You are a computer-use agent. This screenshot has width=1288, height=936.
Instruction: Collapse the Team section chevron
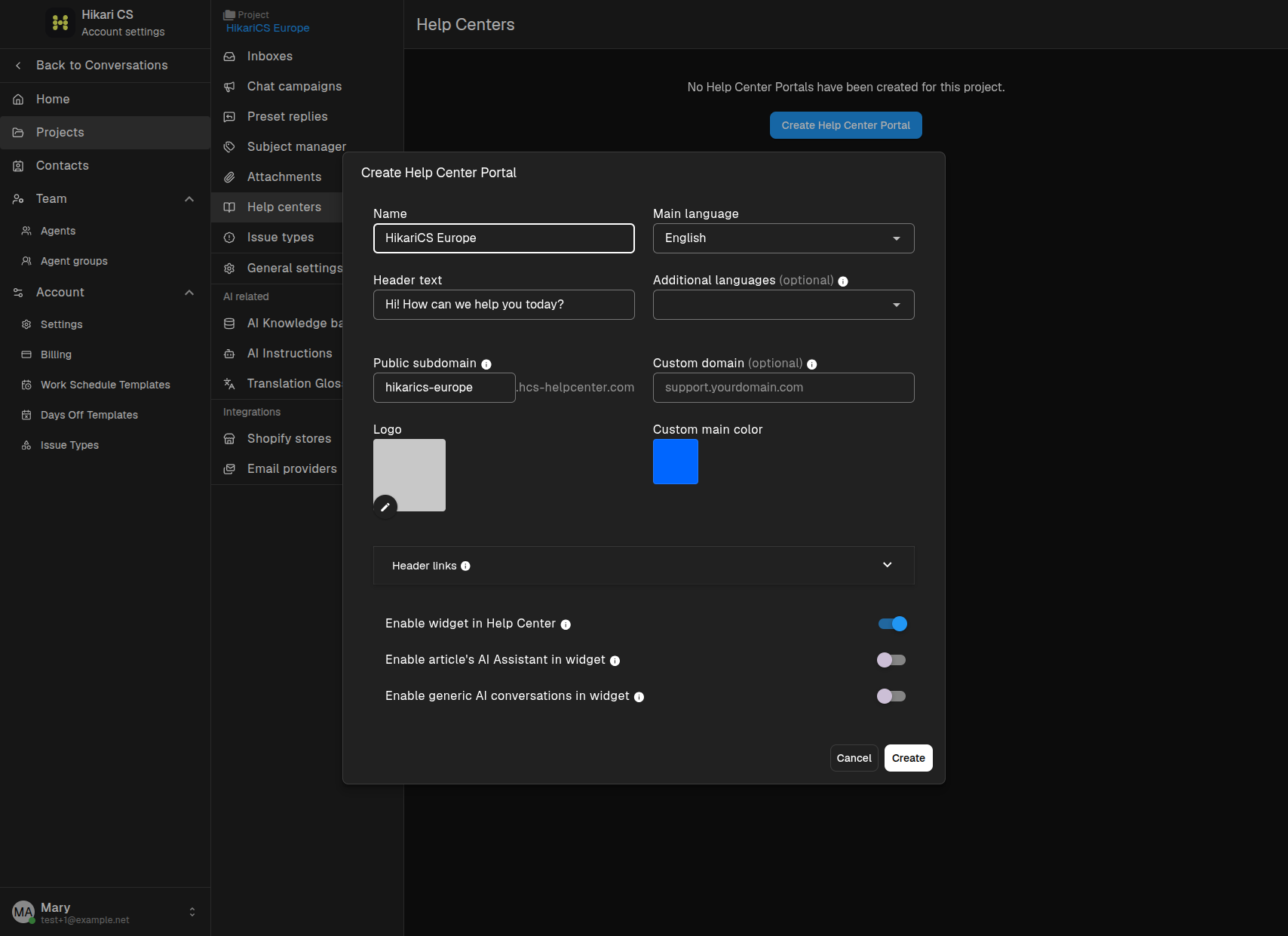(x=189, y=199)
